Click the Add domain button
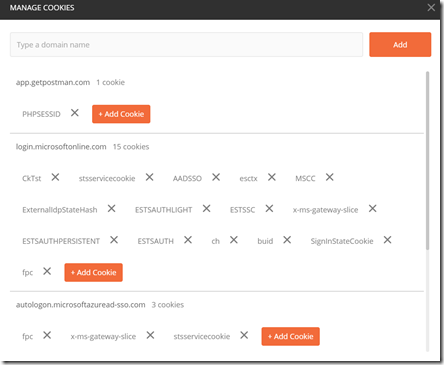This screenshot has width=444, height=365. pos(400,45)
